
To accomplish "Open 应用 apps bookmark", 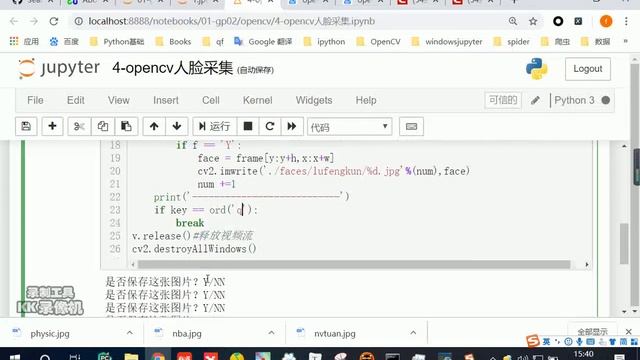I will (x=24, y=41).
